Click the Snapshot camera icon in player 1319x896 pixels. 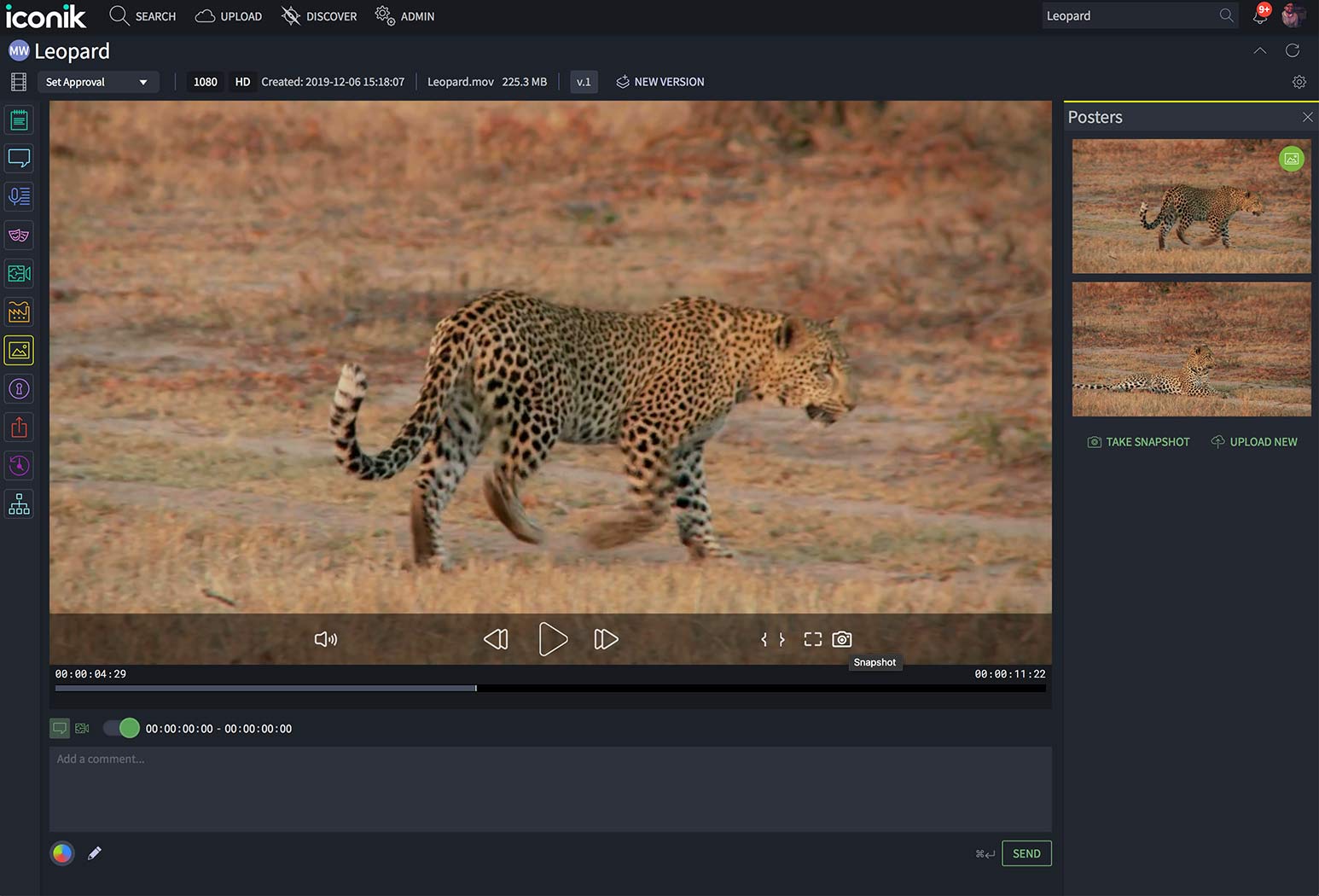(x=841, y=639)
